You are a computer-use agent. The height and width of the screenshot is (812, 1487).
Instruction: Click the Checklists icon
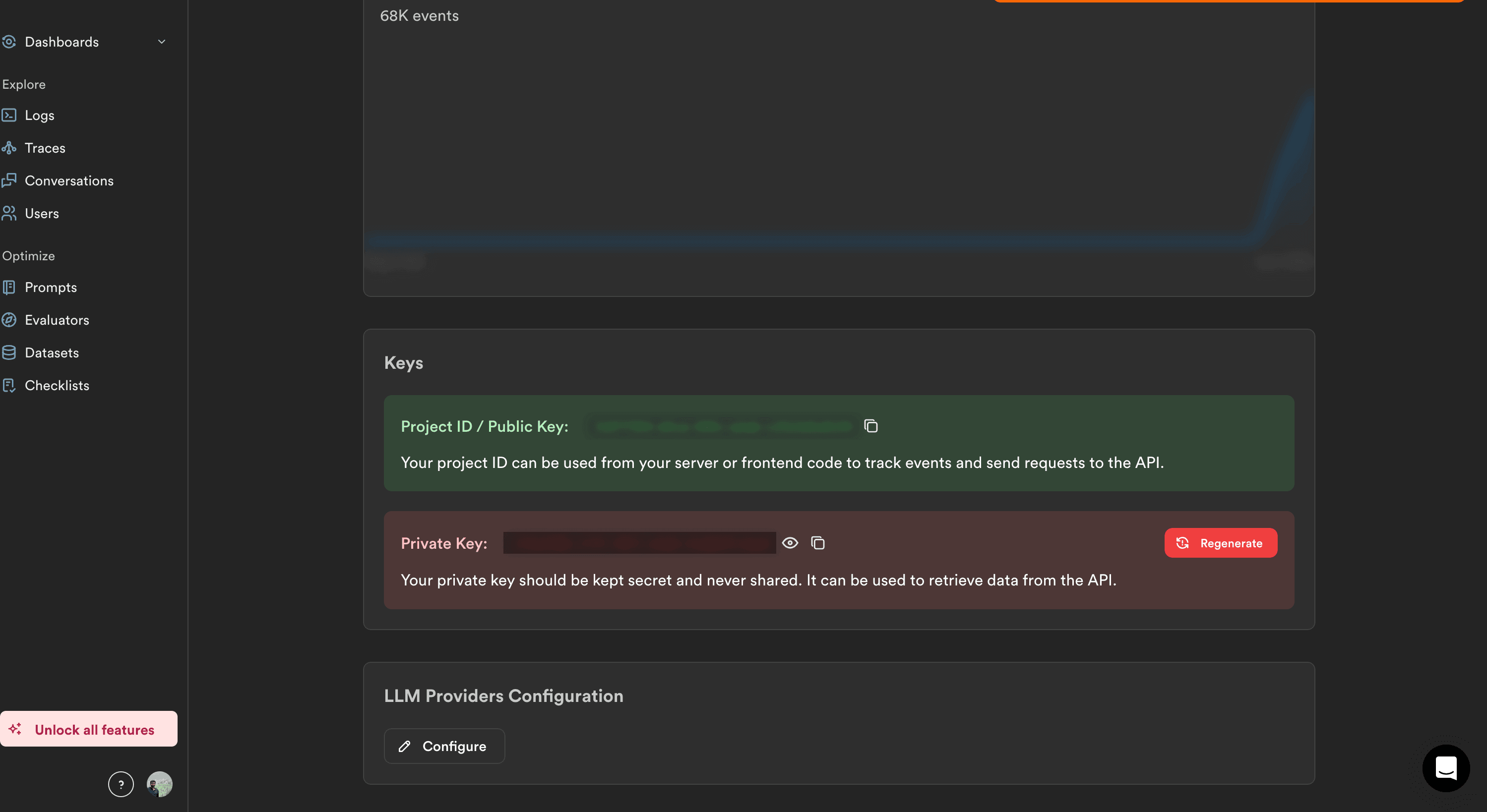(8, 385)
